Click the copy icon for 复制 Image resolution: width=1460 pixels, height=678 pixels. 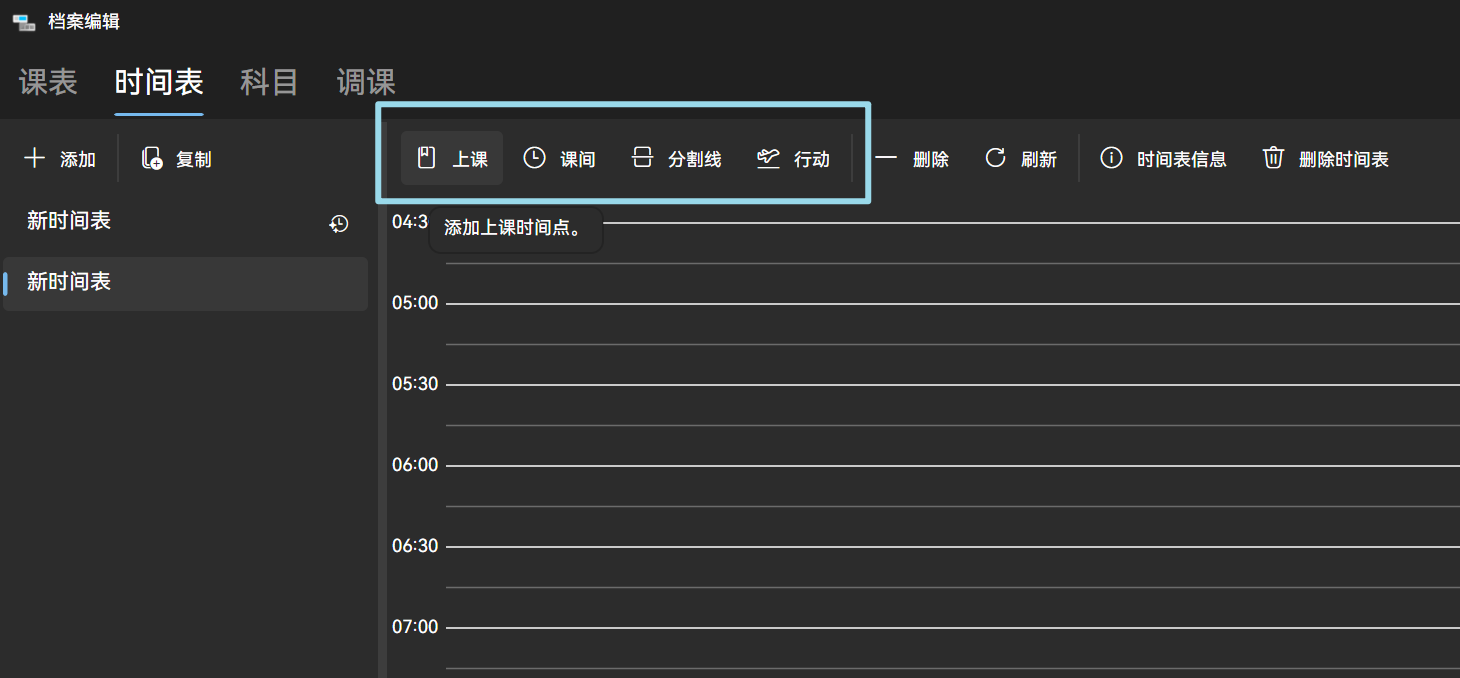(150, 157)
